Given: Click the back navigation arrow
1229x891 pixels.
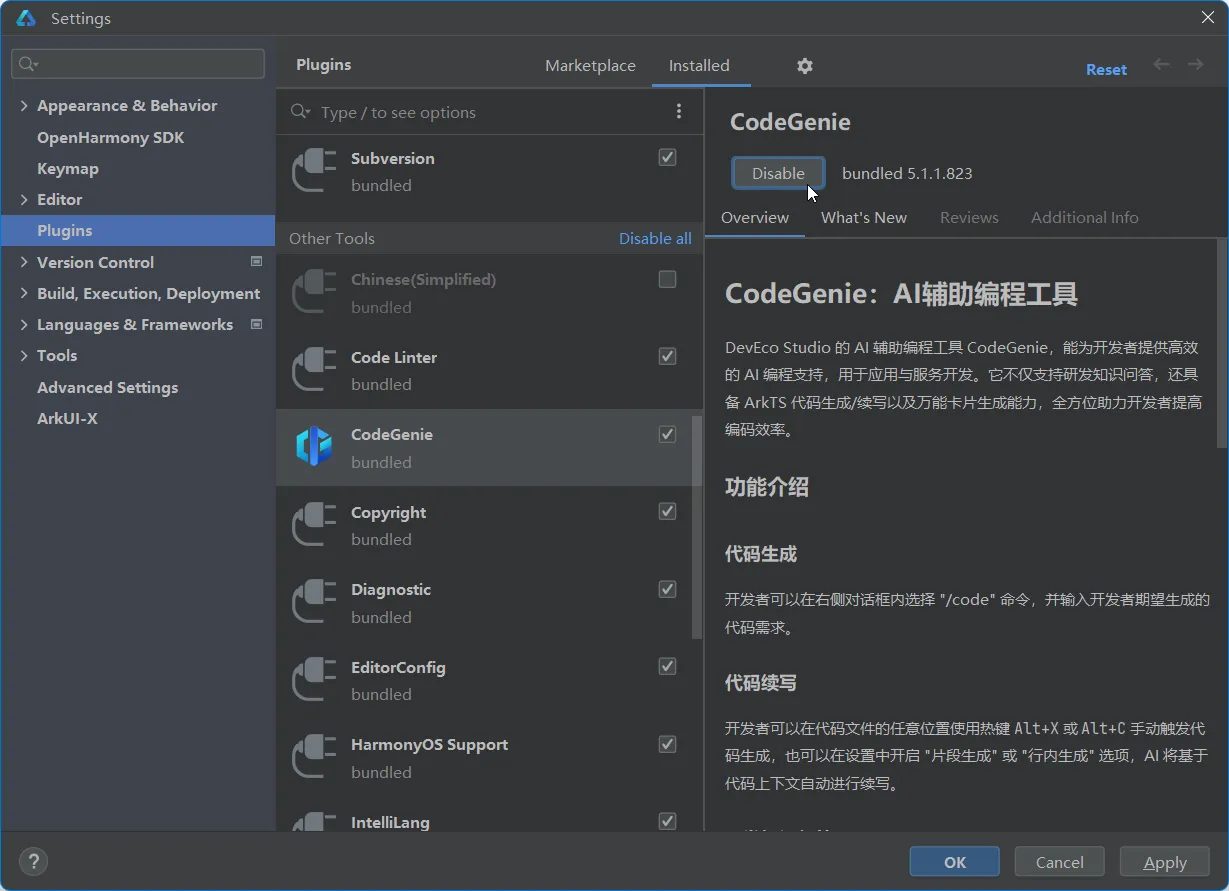Looking at the screenshot, I should (x=1161, y=65).
